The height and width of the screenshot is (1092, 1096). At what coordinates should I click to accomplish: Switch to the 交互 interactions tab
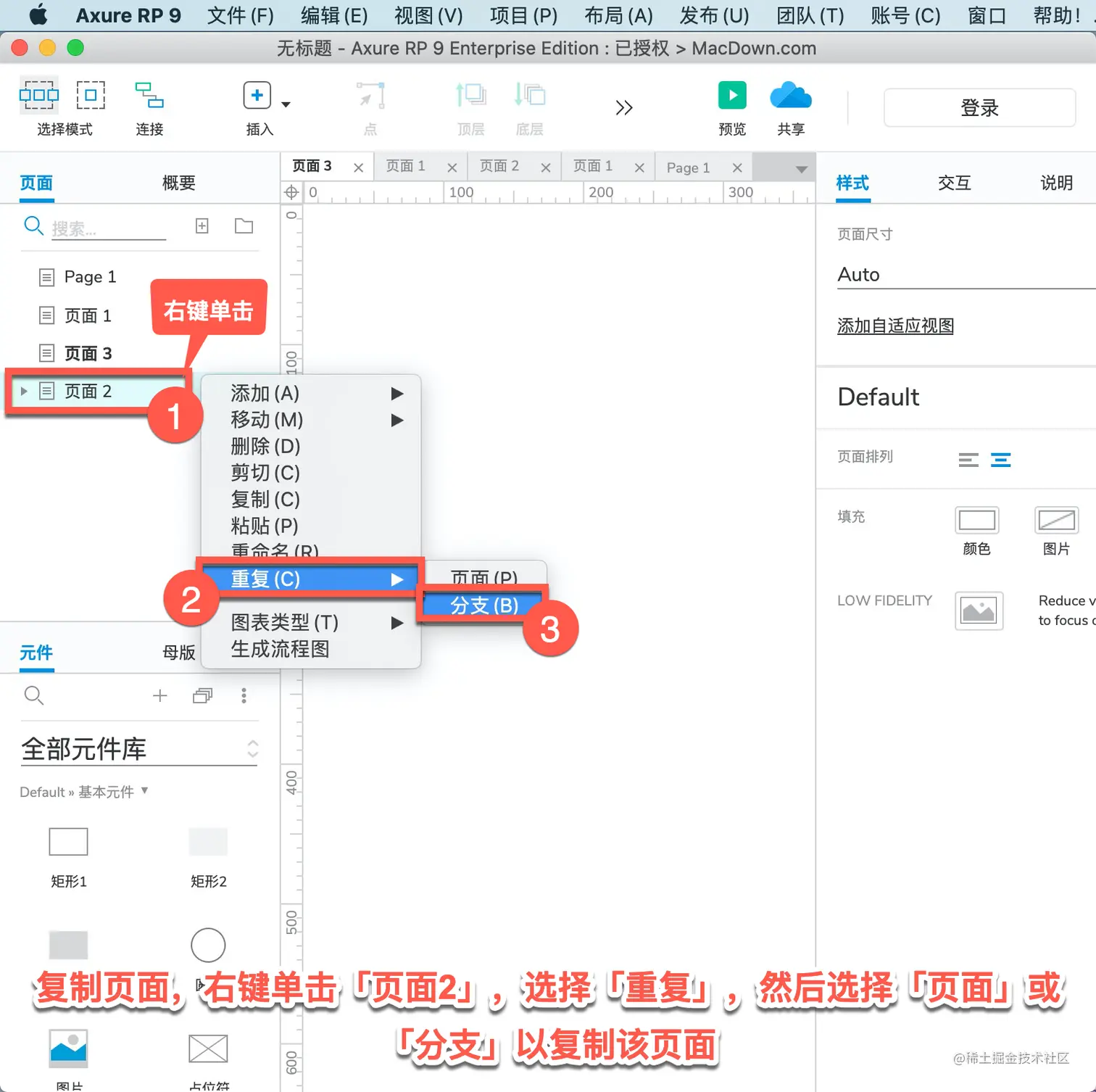point(954,183)
